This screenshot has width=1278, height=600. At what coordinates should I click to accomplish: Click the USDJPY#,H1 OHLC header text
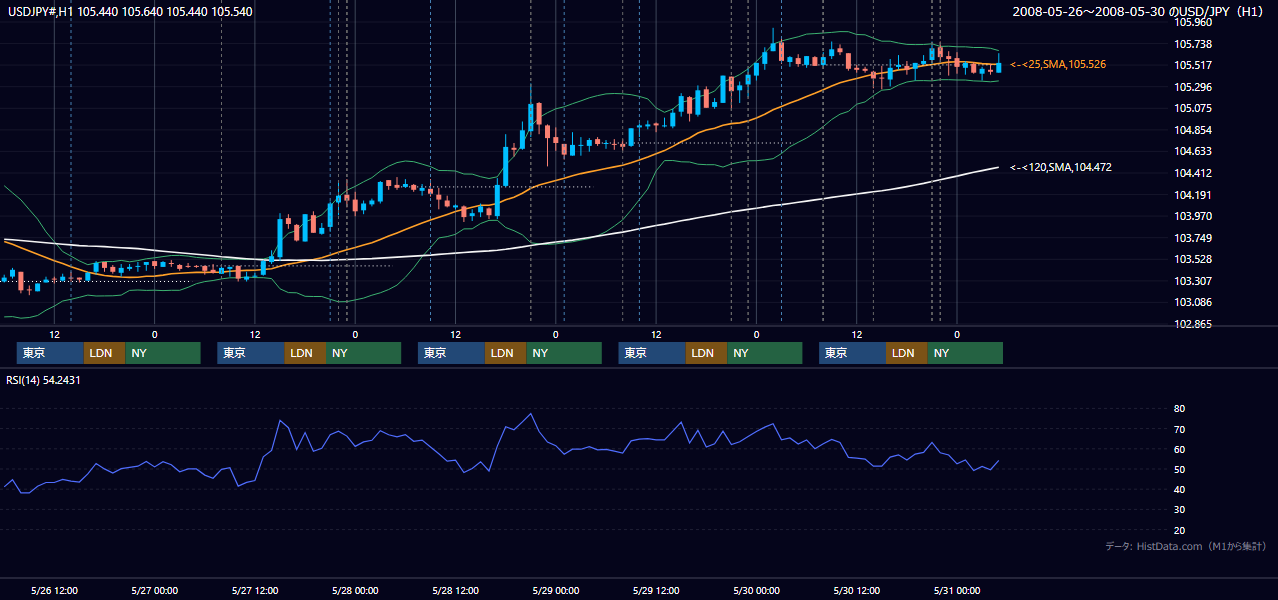click(x=130, y=12)
